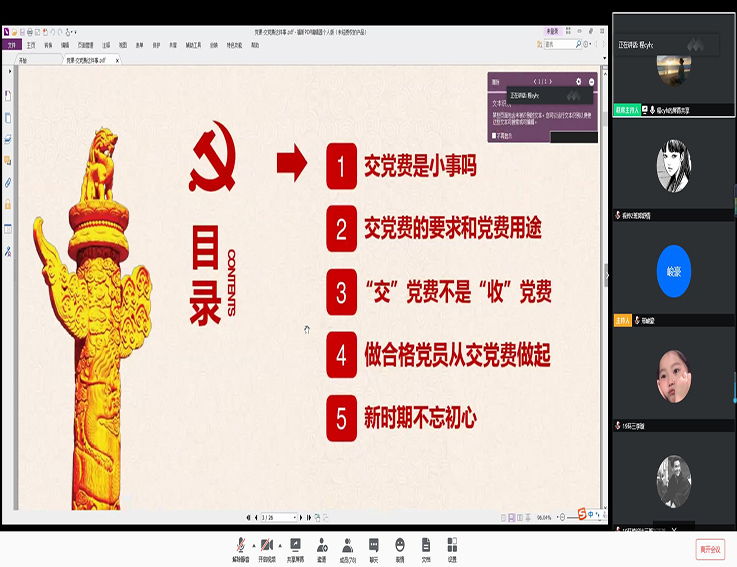Go to next page in PDF navigation
This screenshot has width=737, height=567.
(301, 517)
